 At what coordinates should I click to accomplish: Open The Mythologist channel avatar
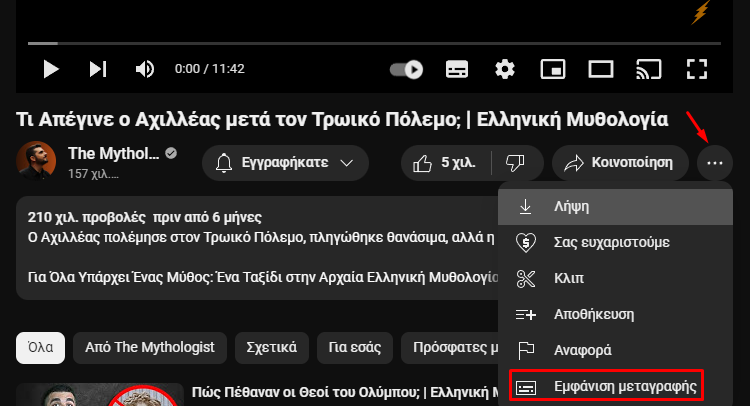tap(36, 161)
